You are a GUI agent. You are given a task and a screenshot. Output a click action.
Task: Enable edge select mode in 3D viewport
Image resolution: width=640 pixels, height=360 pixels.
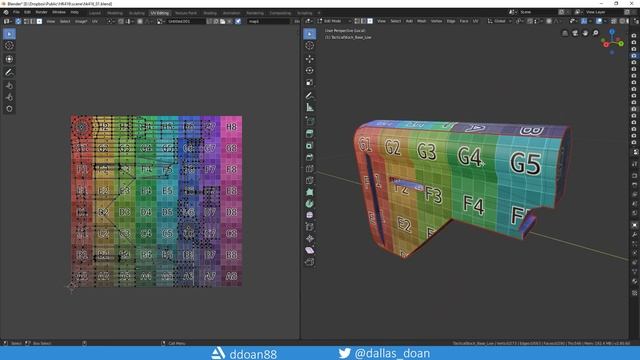coord(363,21)
